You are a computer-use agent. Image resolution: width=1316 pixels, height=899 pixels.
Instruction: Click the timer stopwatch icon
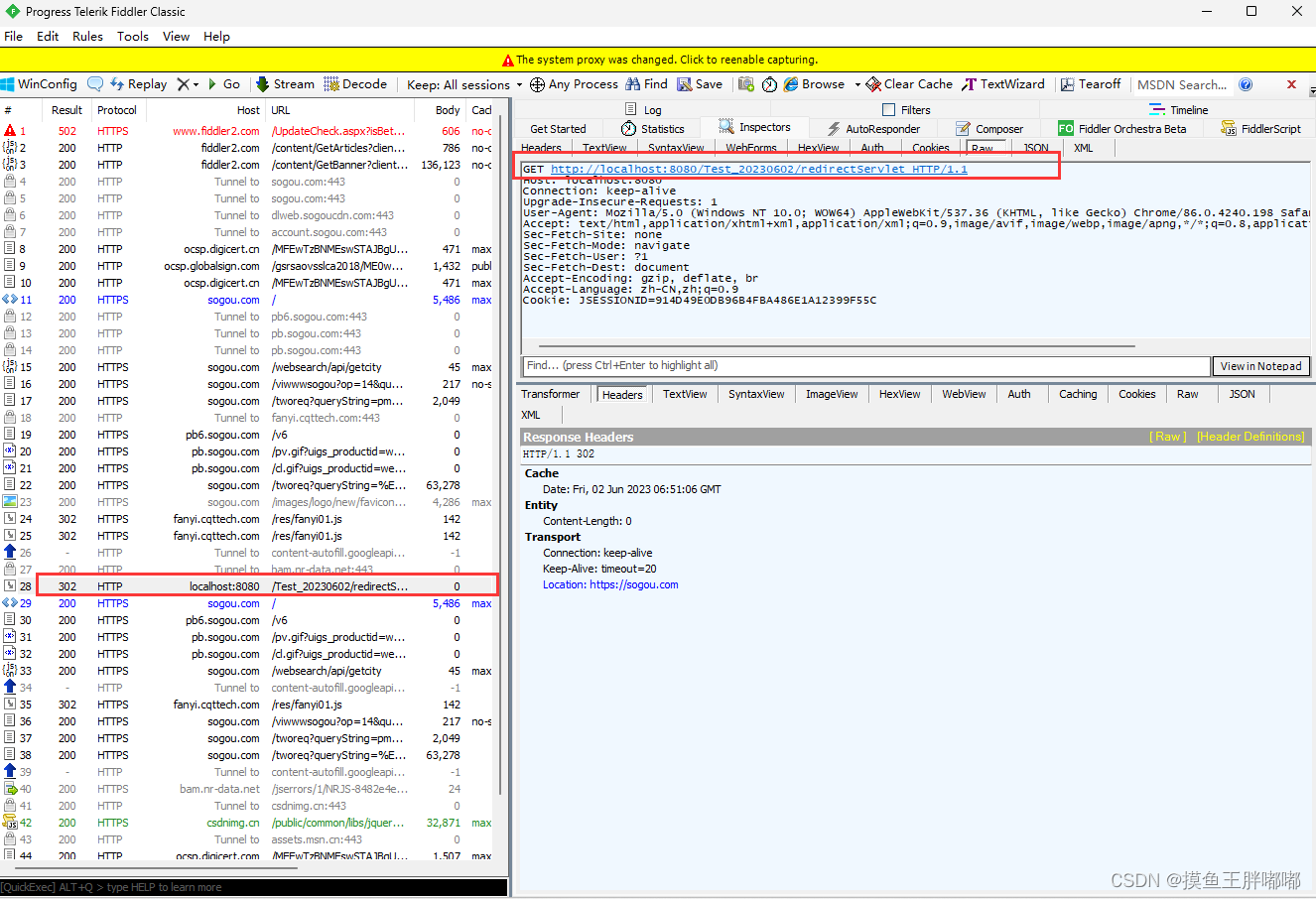pos(769,84)
